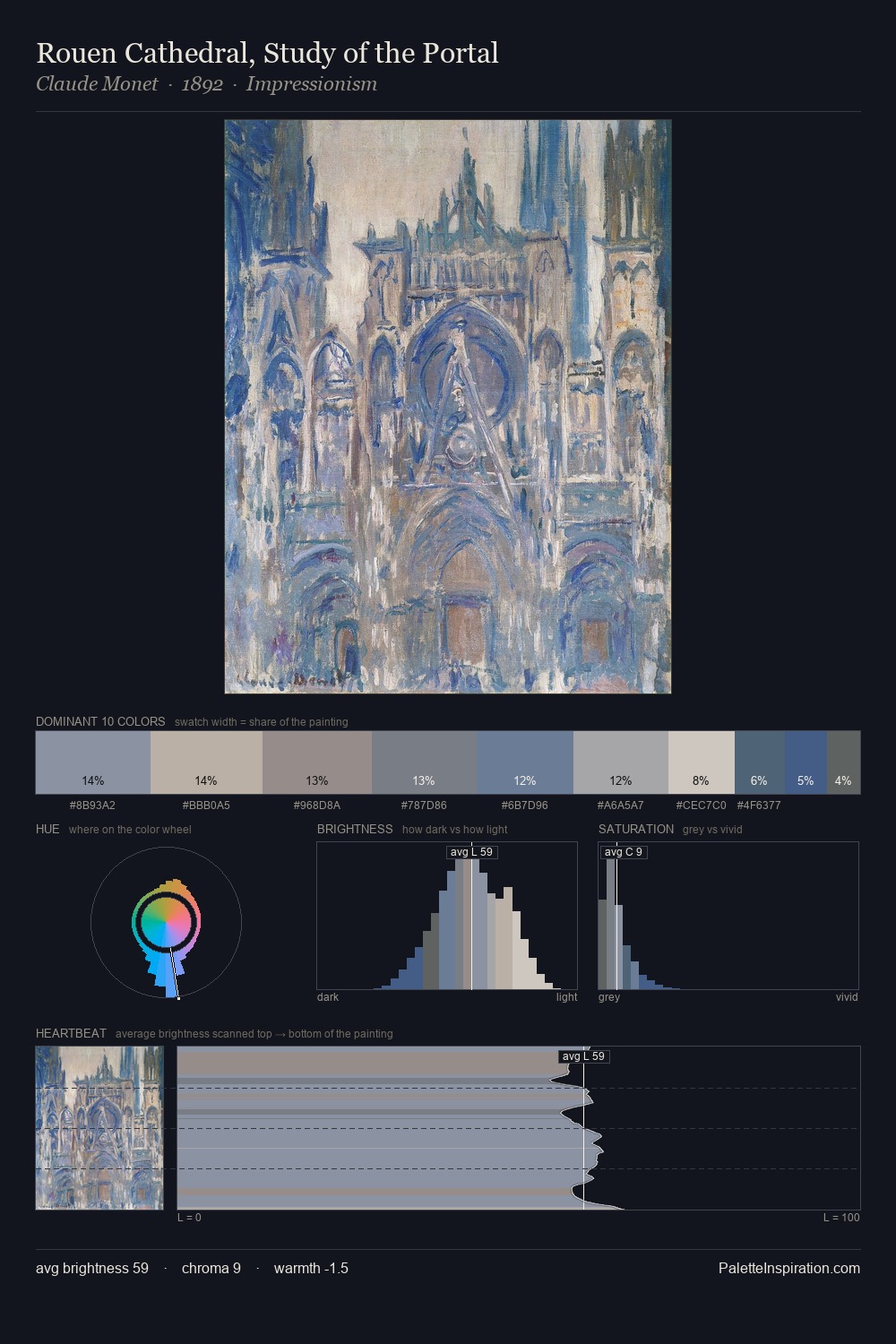896x1344 pixels.
Task: Click the 'light' axis label
Action: [x=567, y=997]
